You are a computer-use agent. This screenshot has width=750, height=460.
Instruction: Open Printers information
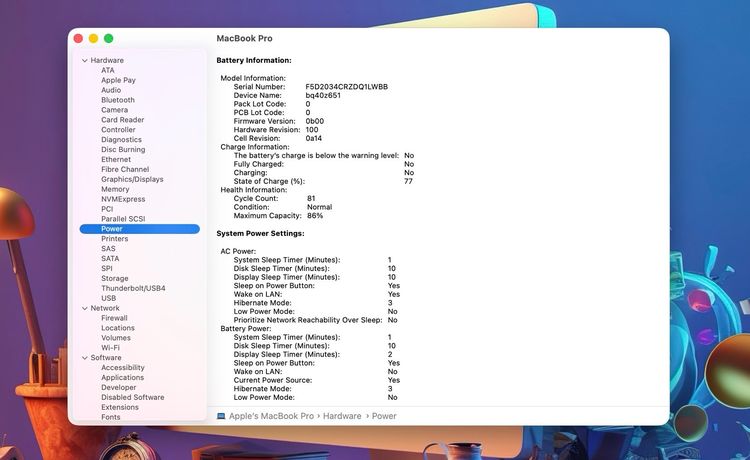114,239
